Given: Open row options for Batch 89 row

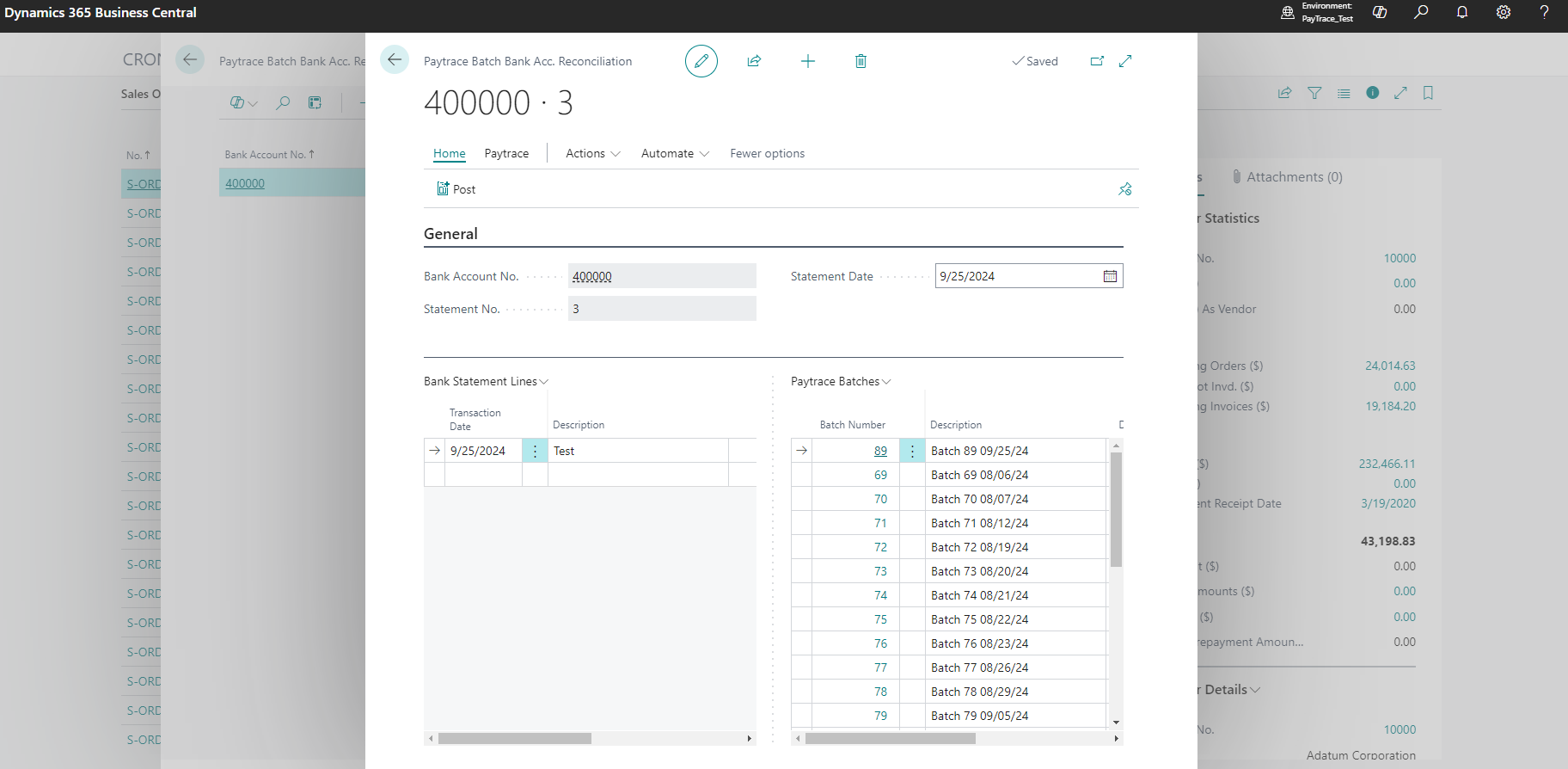Looking at the screenshot, I should pos(912,451).
